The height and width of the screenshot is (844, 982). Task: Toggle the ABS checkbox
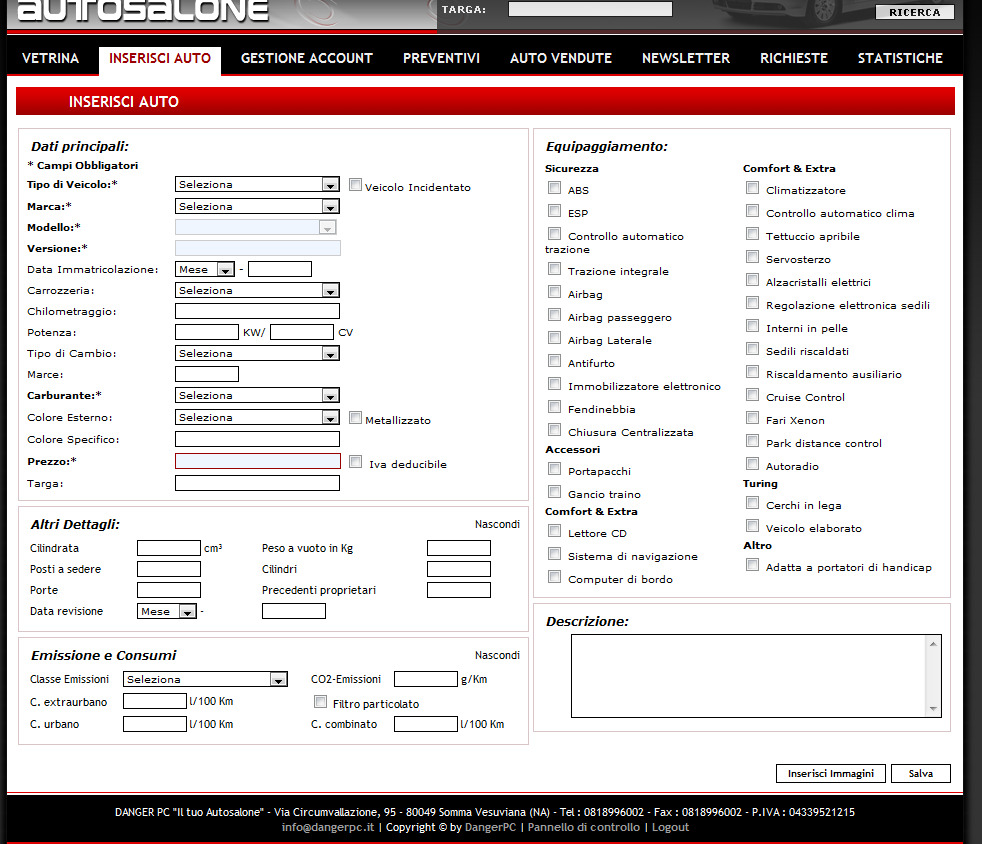tap(554, 187)
